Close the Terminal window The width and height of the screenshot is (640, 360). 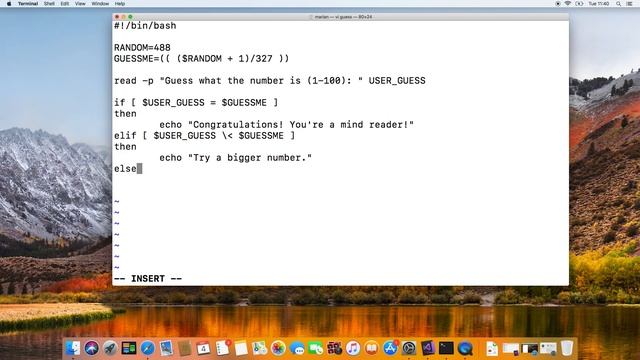[117, 17]
